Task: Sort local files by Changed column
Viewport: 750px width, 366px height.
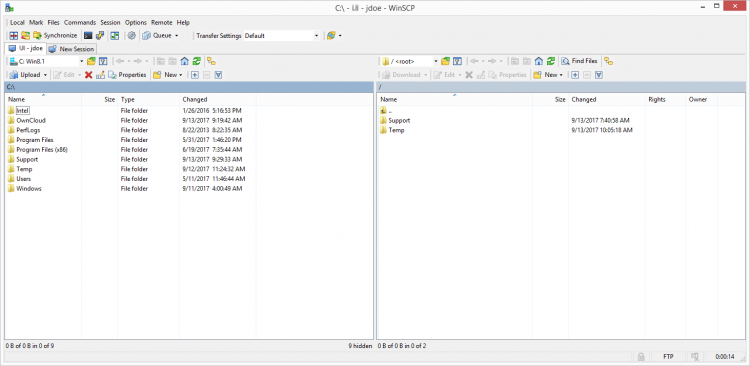Action: pyautogui.click(x=218, y=100)
